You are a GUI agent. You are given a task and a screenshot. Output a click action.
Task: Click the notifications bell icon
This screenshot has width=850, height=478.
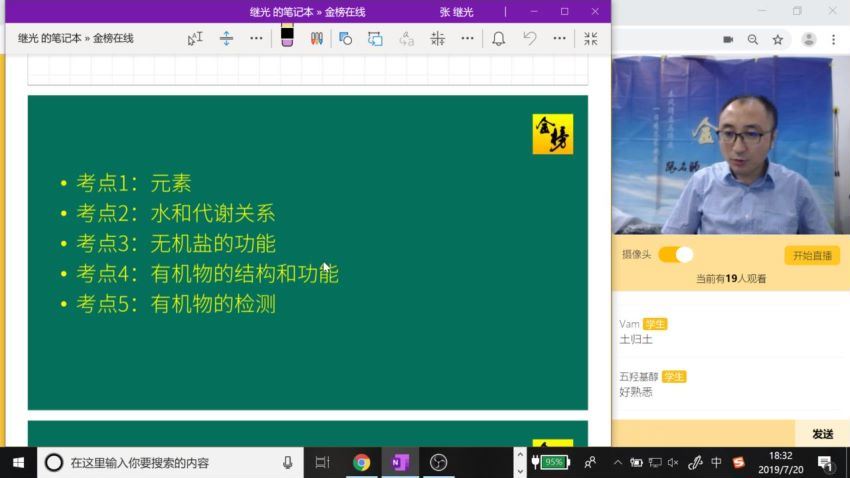[499, 38]
